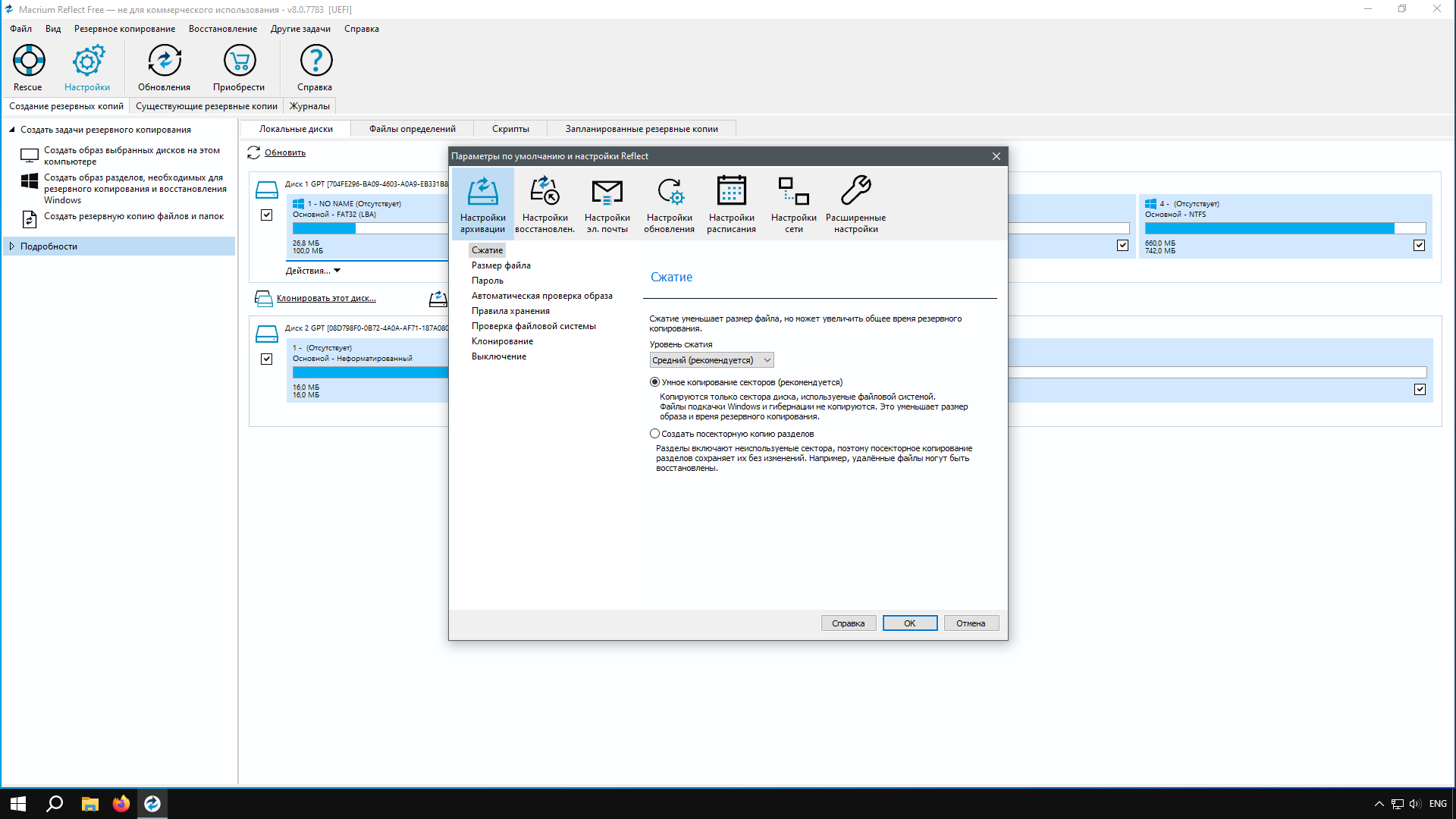Launch Firefox from taskbar

(121, 804)
